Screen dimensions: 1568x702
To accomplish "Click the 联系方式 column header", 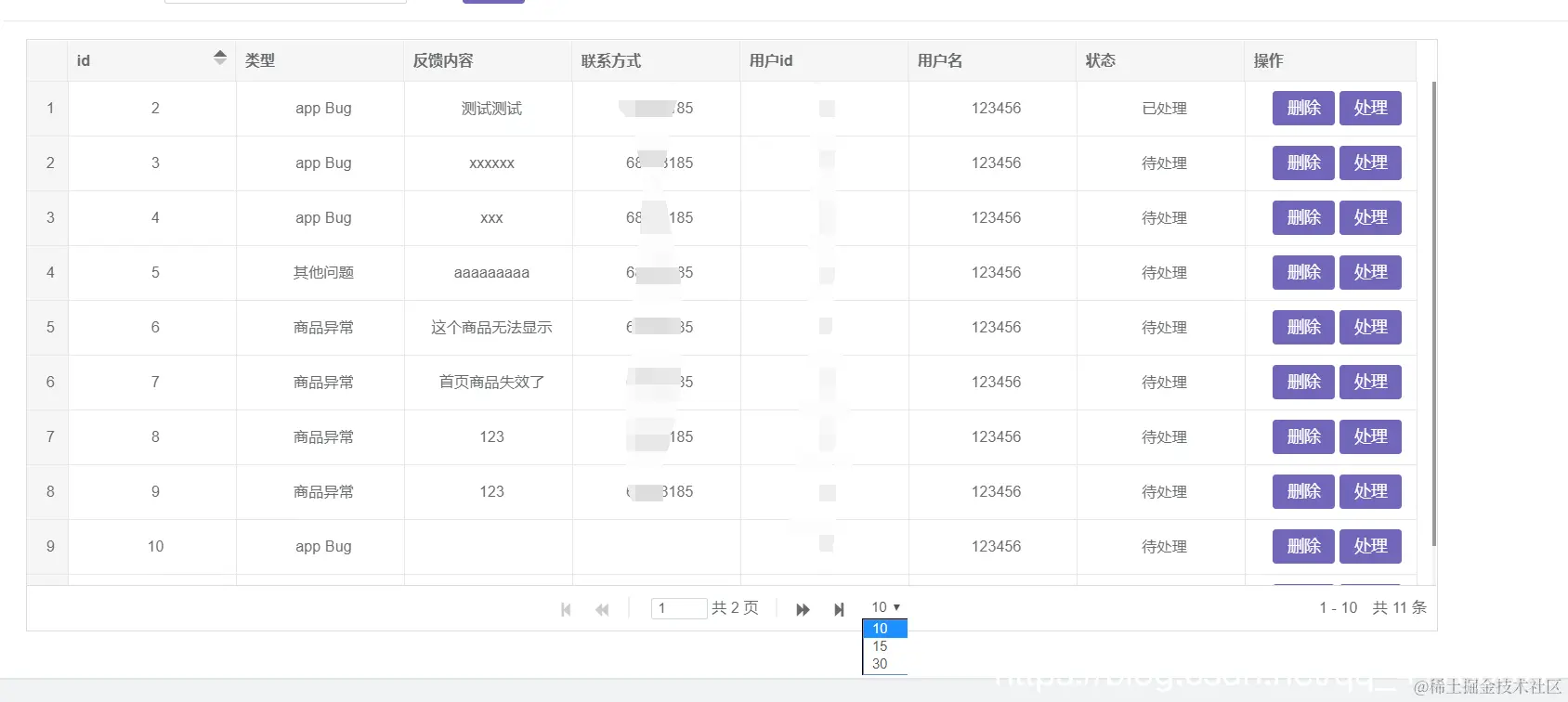I will [x=657, y=60].
